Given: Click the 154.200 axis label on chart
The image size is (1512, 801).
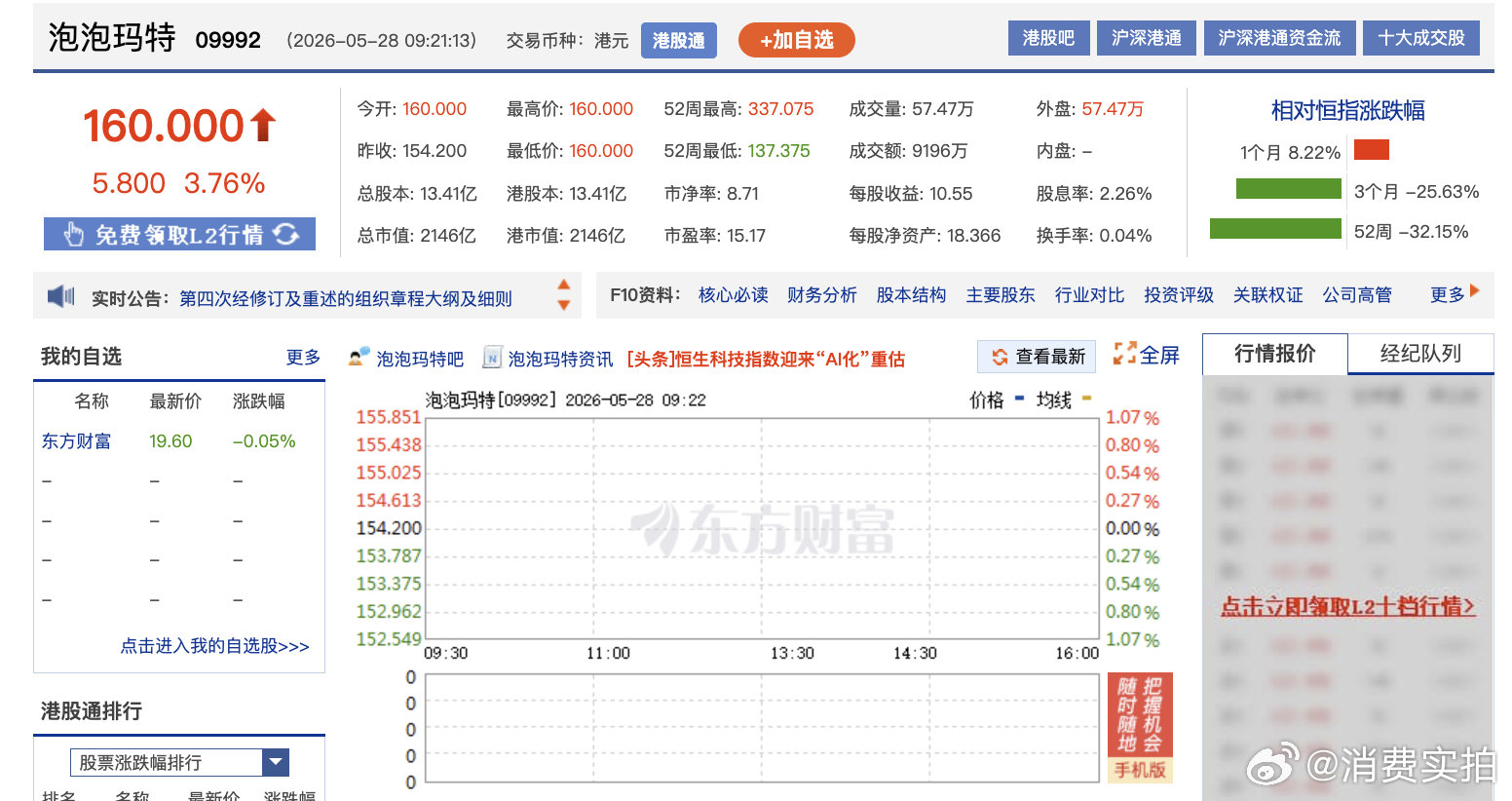Looking at the screenshot, I should pos(389,528).
